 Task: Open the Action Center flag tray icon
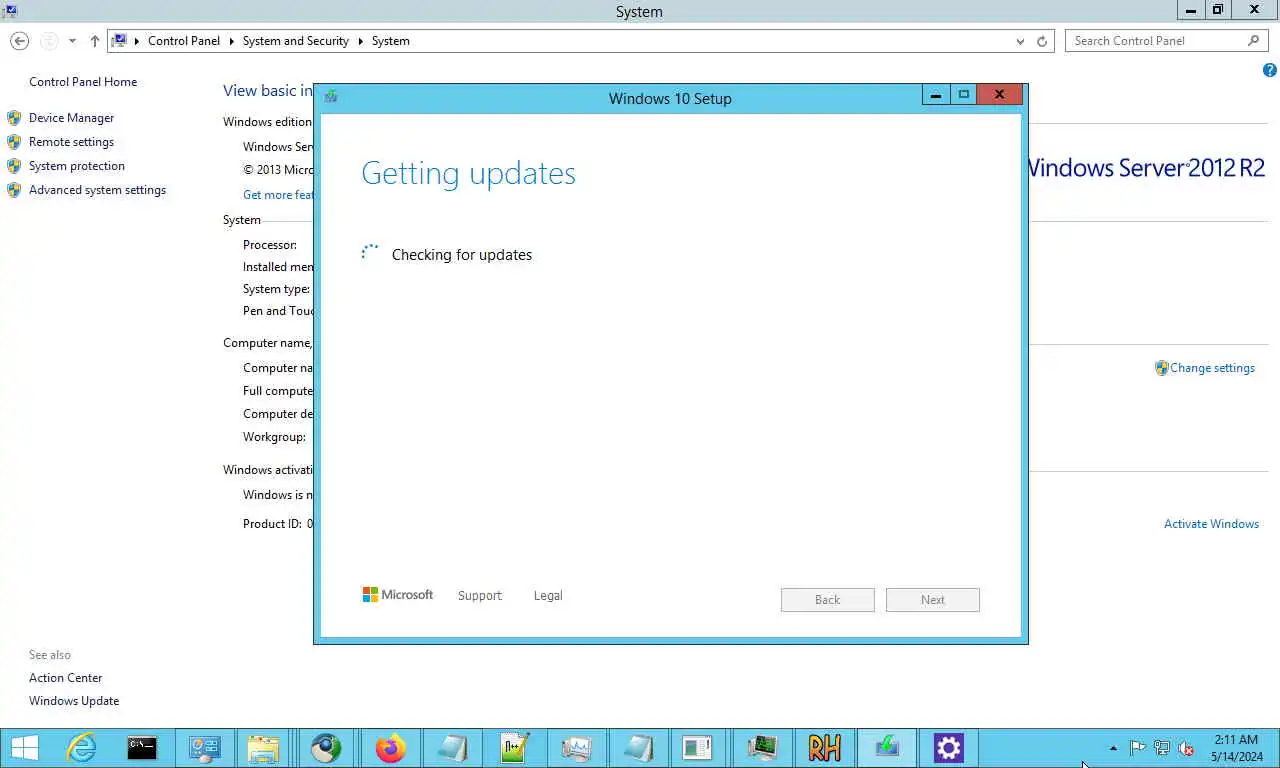click(x=1137, y=748)
